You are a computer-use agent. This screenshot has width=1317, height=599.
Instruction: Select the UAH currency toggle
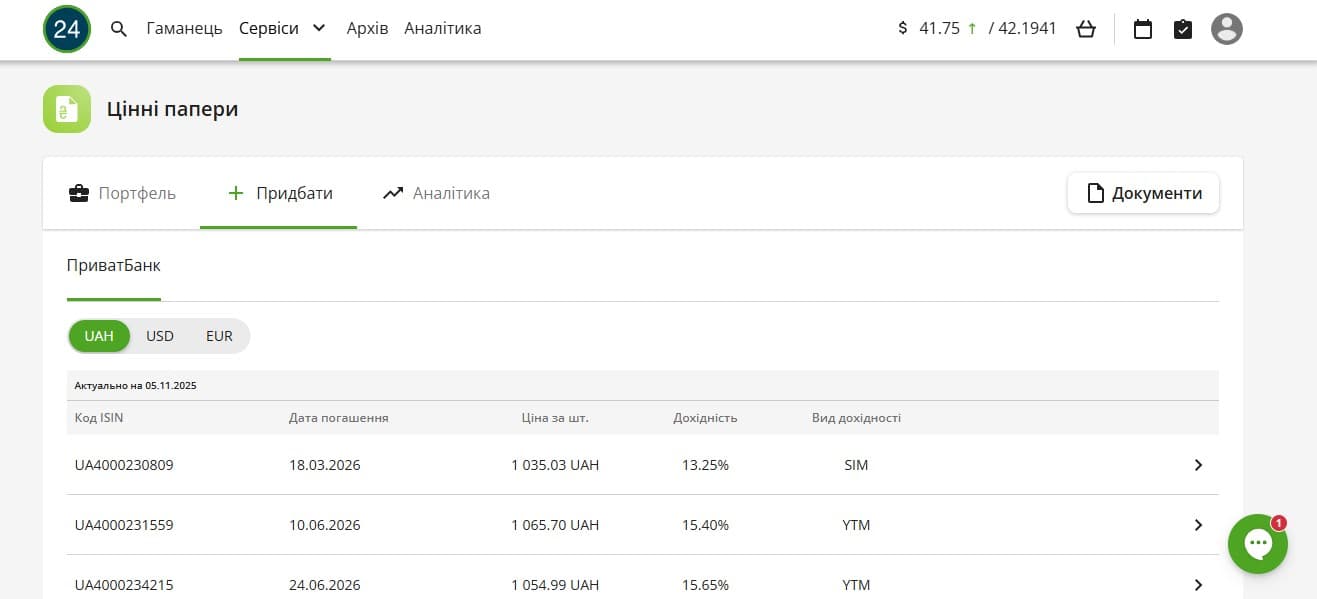(x=99, y=336)
